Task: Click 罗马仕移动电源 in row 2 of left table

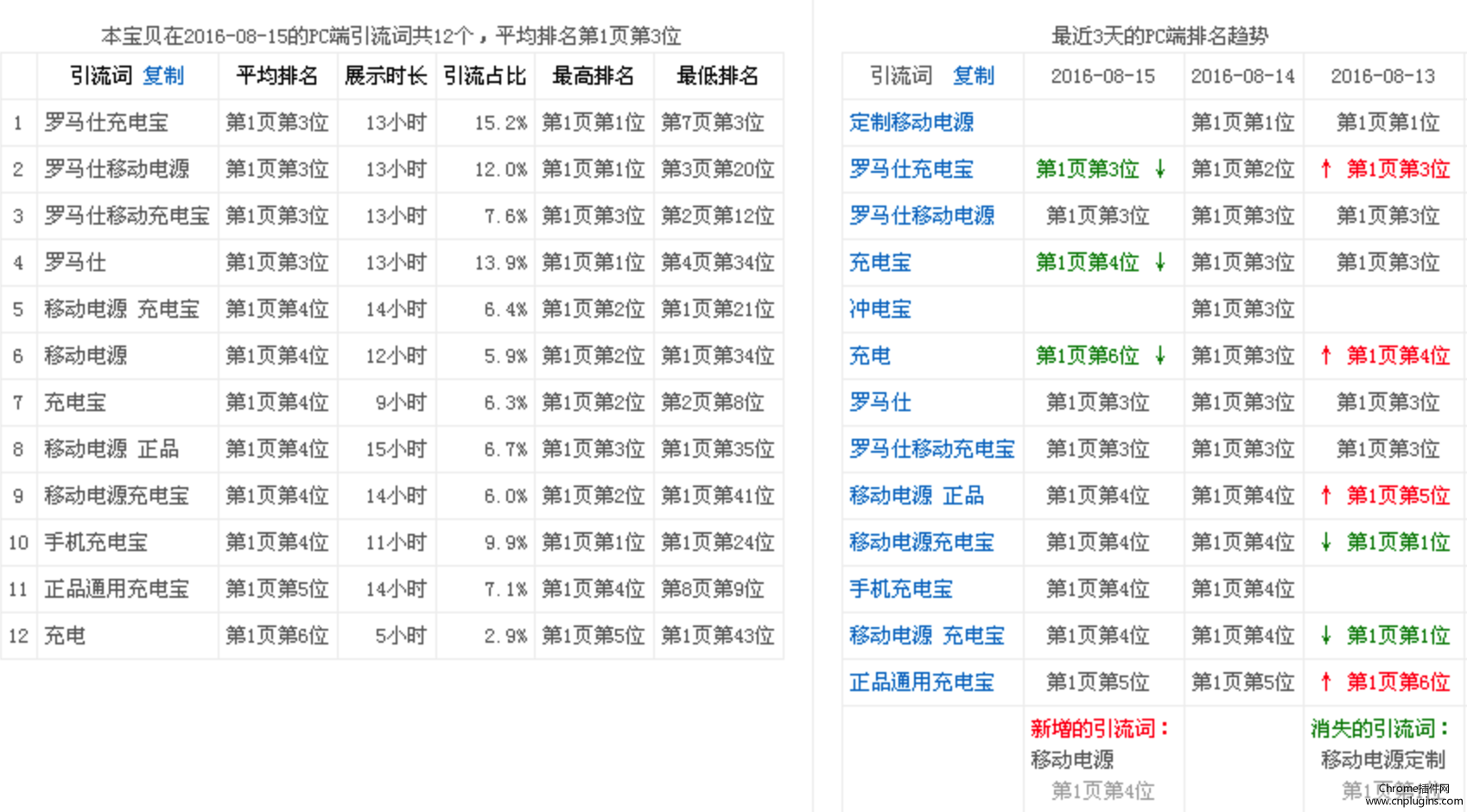Action: click(117, 169)
